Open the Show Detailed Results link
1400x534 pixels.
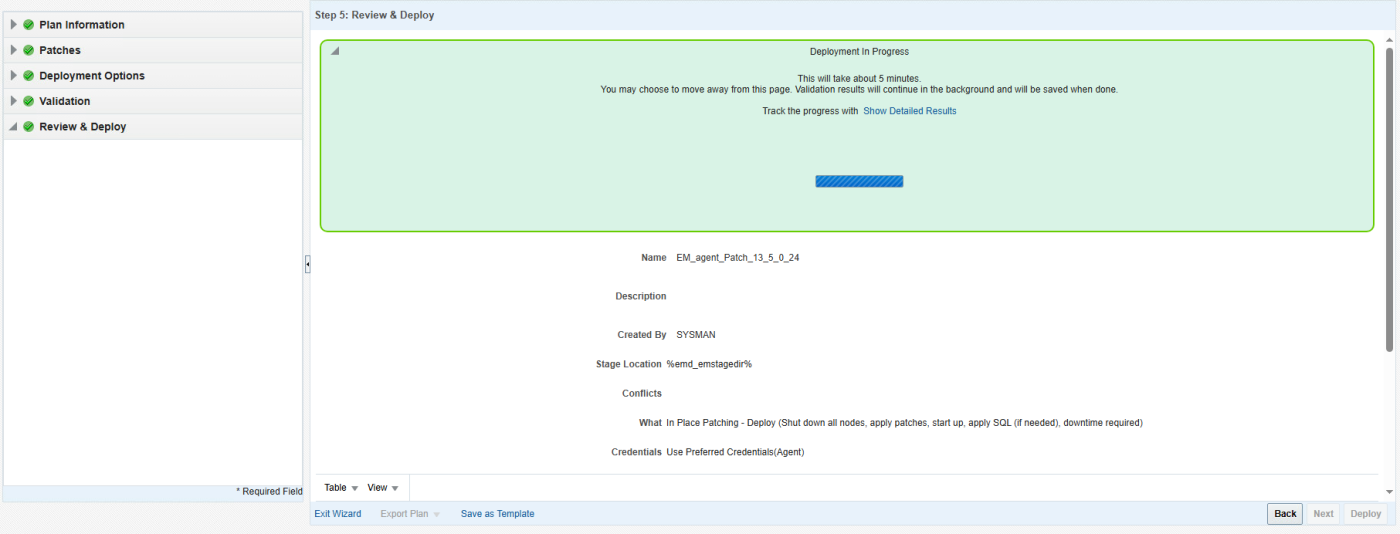[x=909, y=111]
